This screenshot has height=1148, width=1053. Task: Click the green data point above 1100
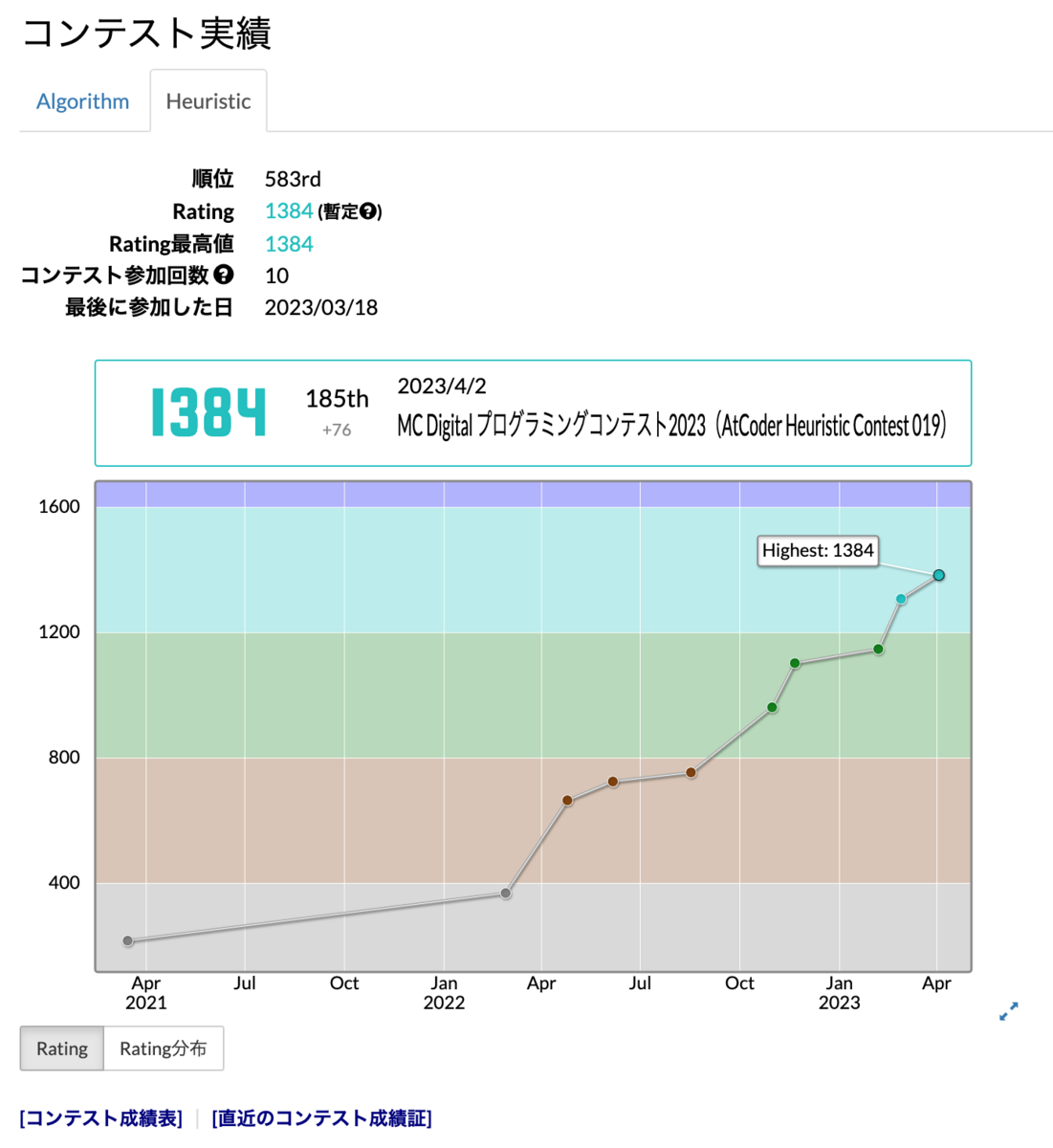click(x=795, y=663)
